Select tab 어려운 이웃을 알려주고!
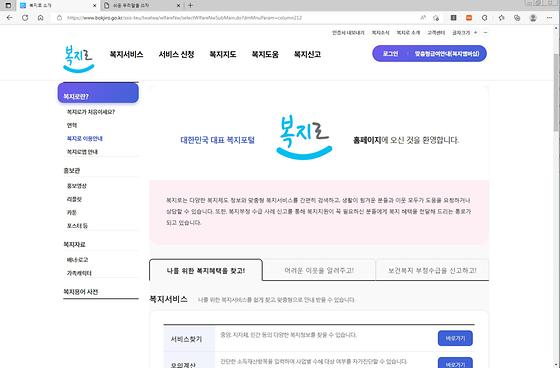The width and height of the screenshot is (560, 368). click(319, 270)
